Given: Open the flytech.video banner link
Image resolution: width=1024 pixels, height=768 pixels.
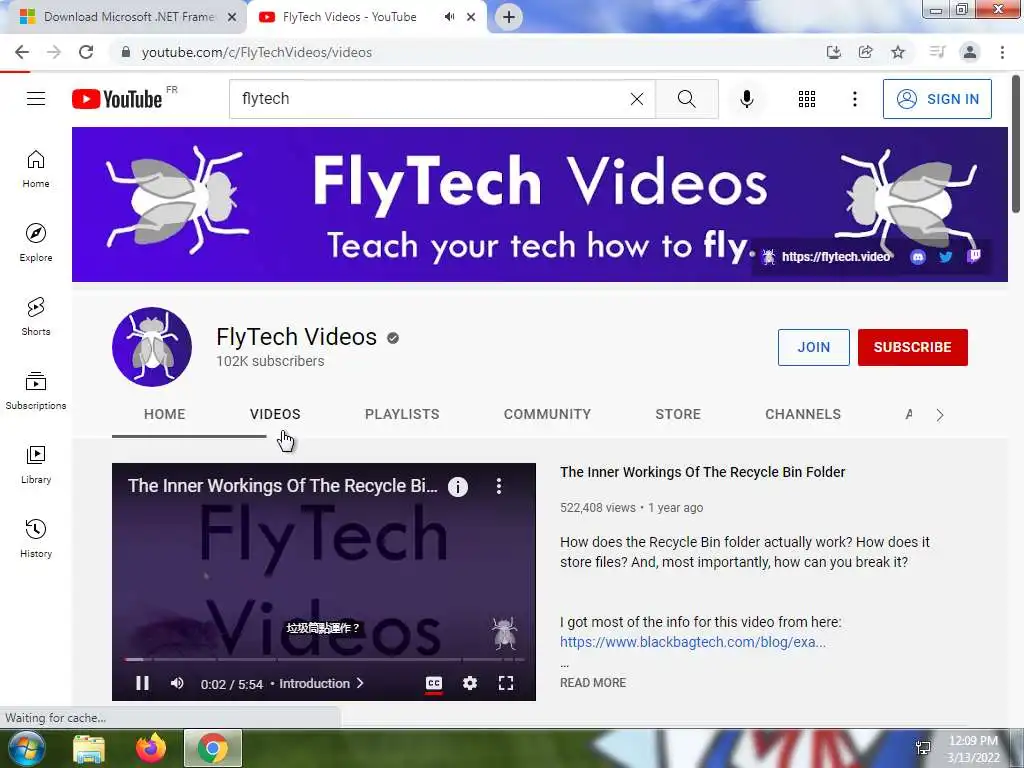Looking at the screenshot, I should coord(835,257).
